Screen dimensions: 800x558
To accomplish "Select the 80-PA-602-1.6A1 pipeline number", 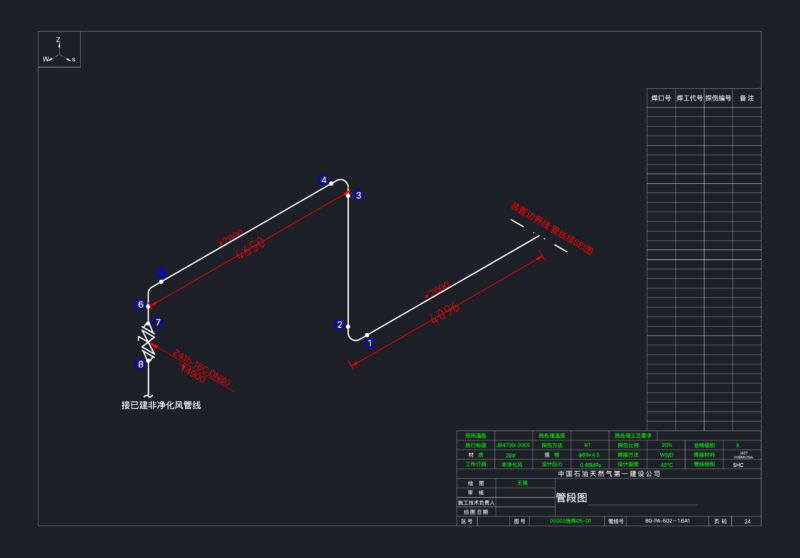I will point(667,521).
